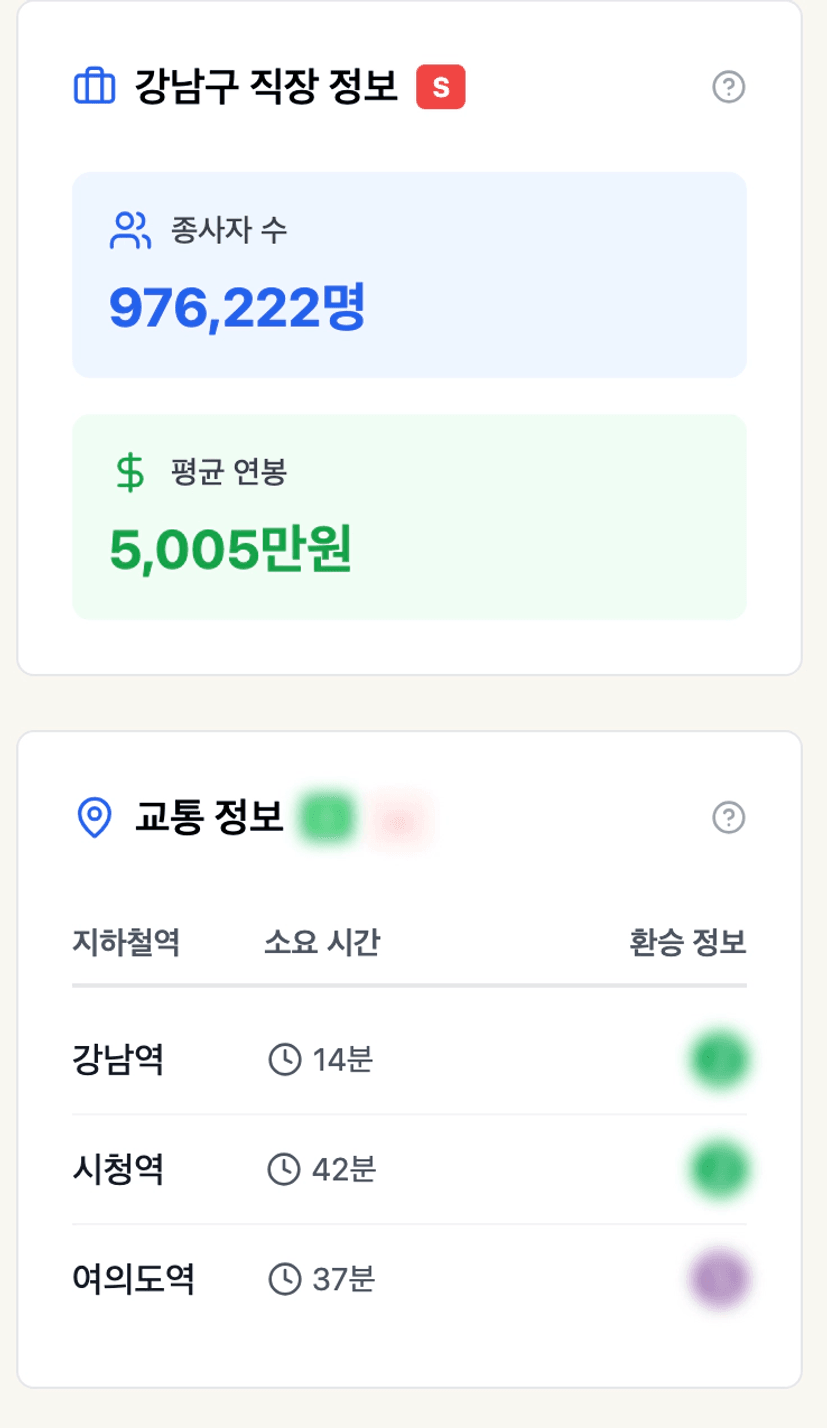Screen dimensions: 827x1428
Task: Select the 소요 시간 column header
Action: click(322, 943)
